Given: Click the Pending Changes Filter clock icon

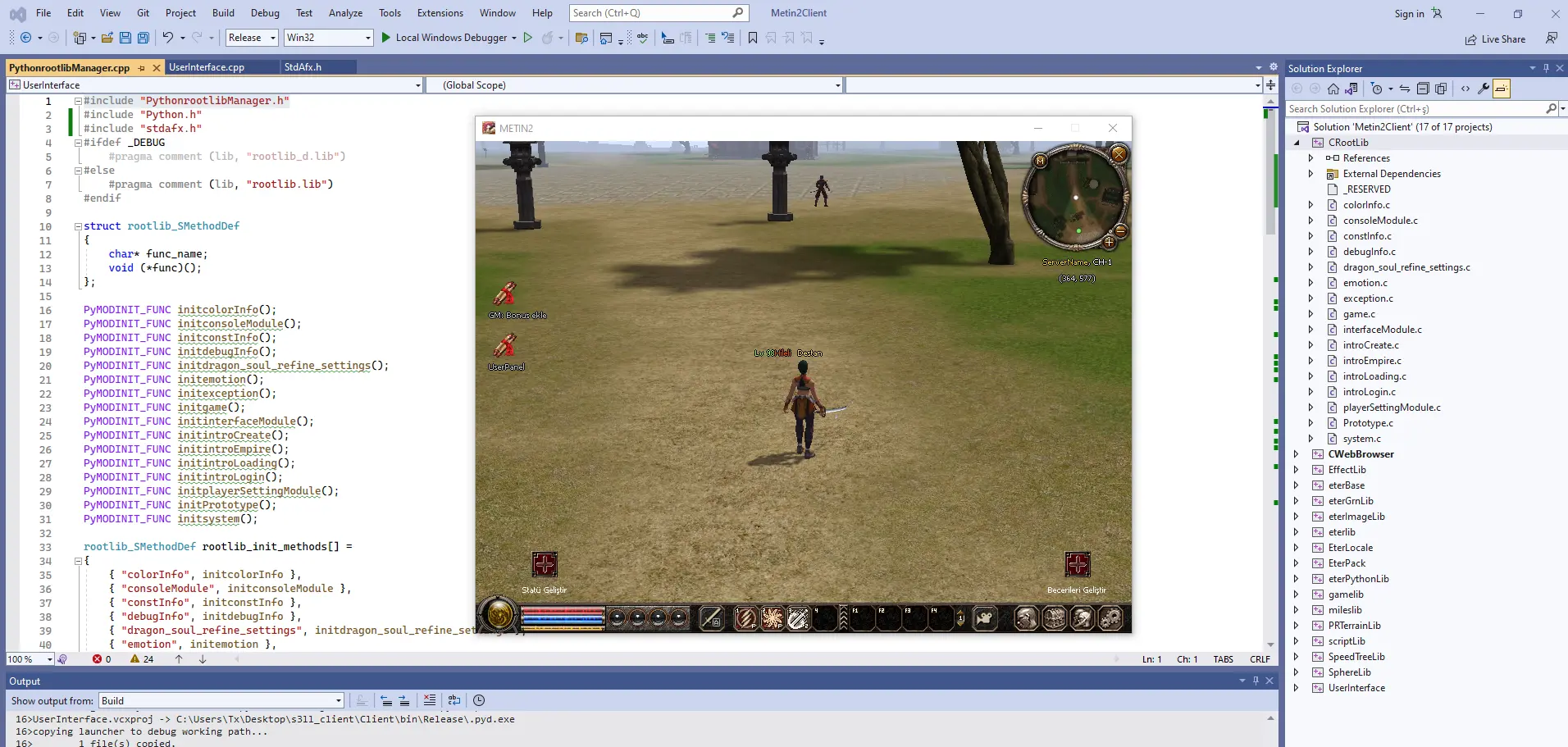Looking at the screenshot, I should 1377,89.
